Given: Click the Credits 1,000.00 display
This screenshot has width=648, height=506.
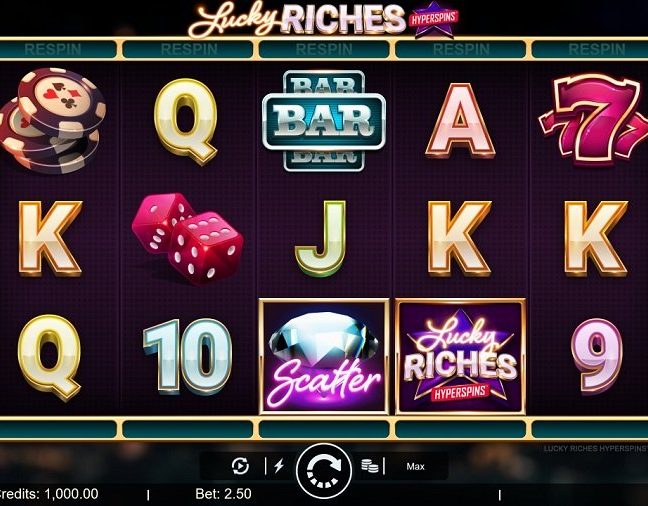Looking at the screenshot, I should [x=48, y=494].
